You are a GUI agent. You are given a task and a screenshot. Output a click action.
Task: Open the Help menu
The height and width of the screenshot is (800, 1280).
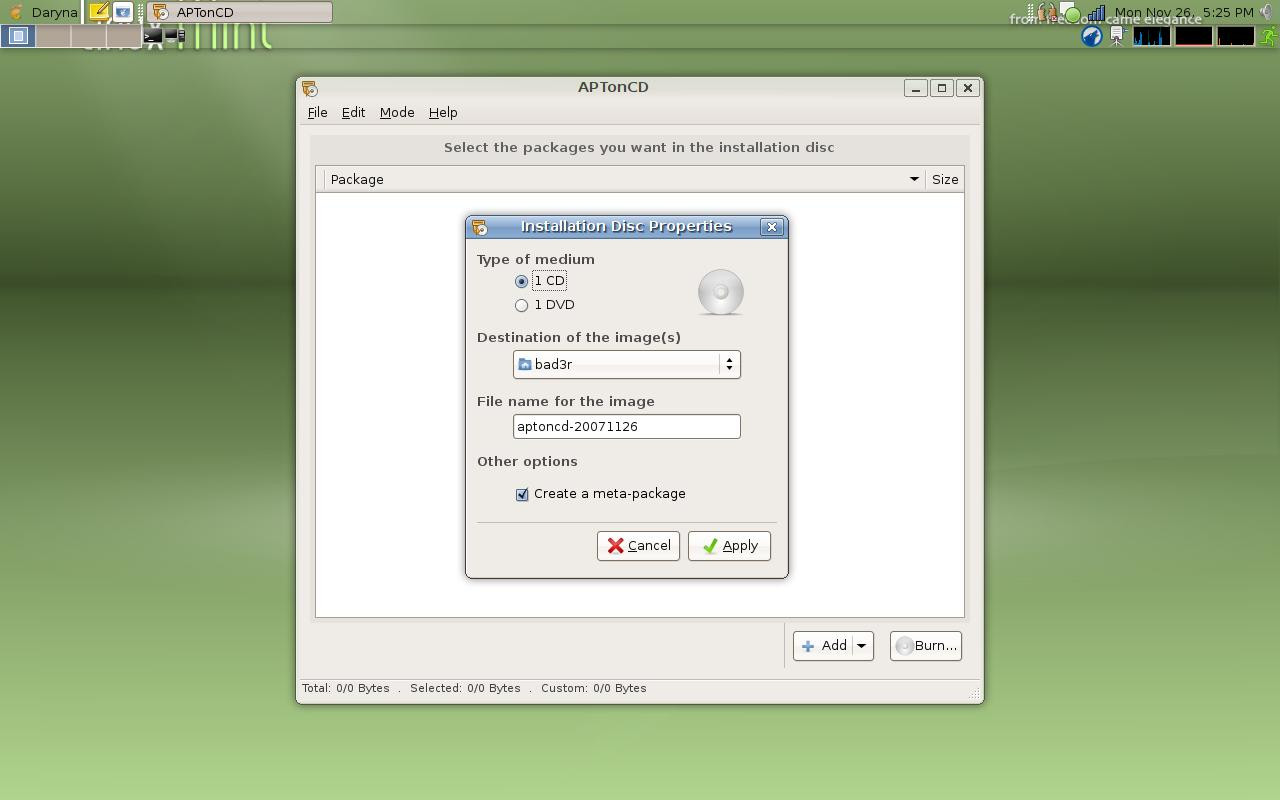[443, 112]
